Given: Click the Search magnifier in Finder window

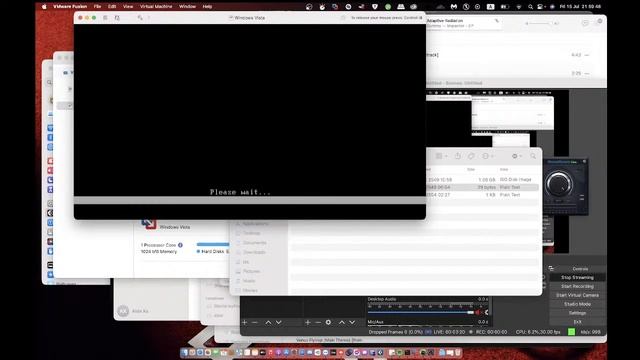Looking at the screenshot, I should click(x=533, y=156).
